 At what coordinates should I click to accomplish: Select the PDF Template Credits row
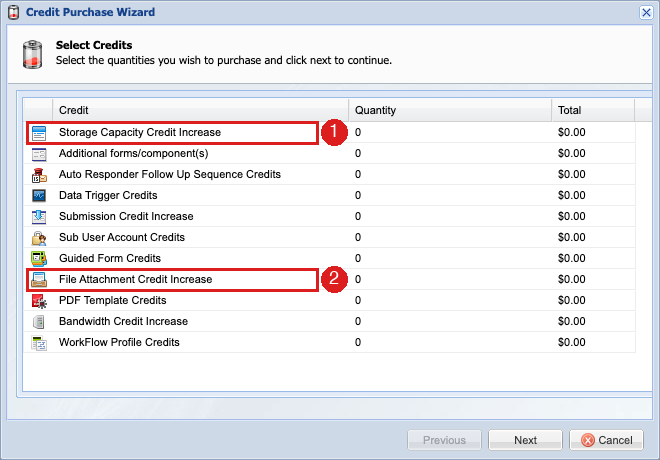tap(329, 300)
